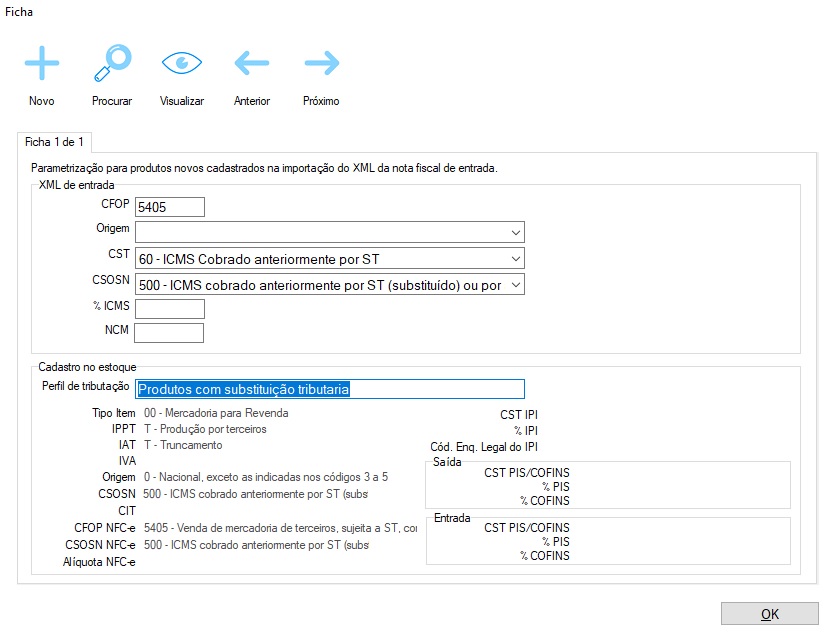Click the Procurar label in the toolbar

(x=112, y=101)
